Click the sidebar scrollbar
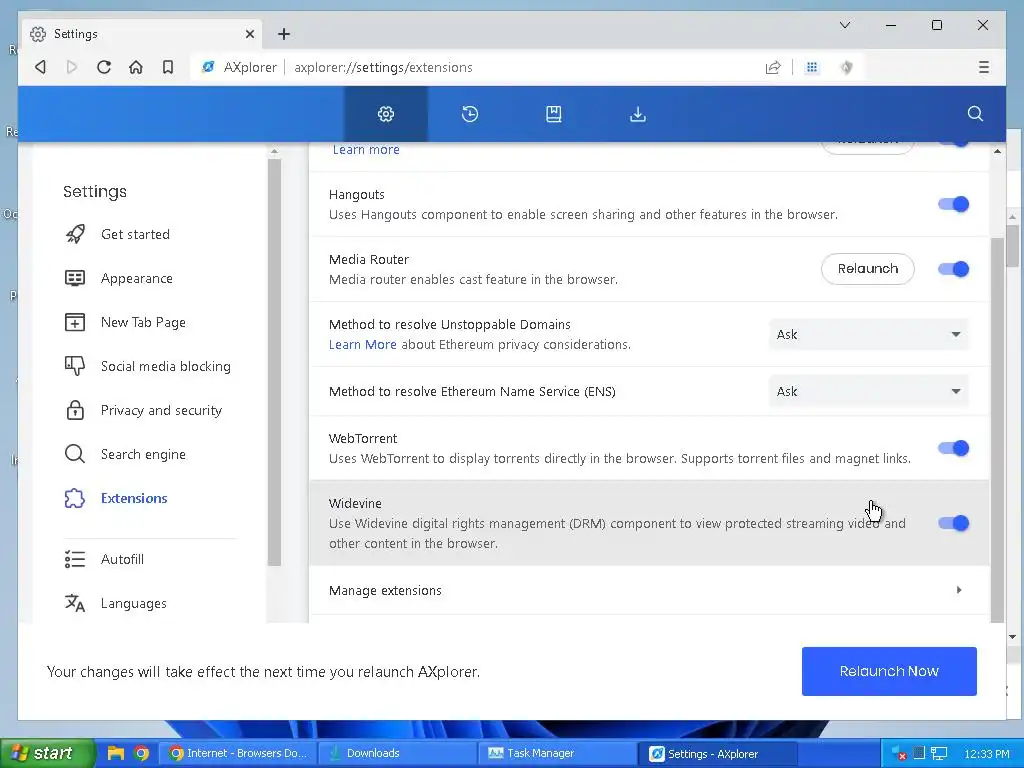Image resolution: width=1024 pixels, height=768 pixels. (x=274, y=362)
